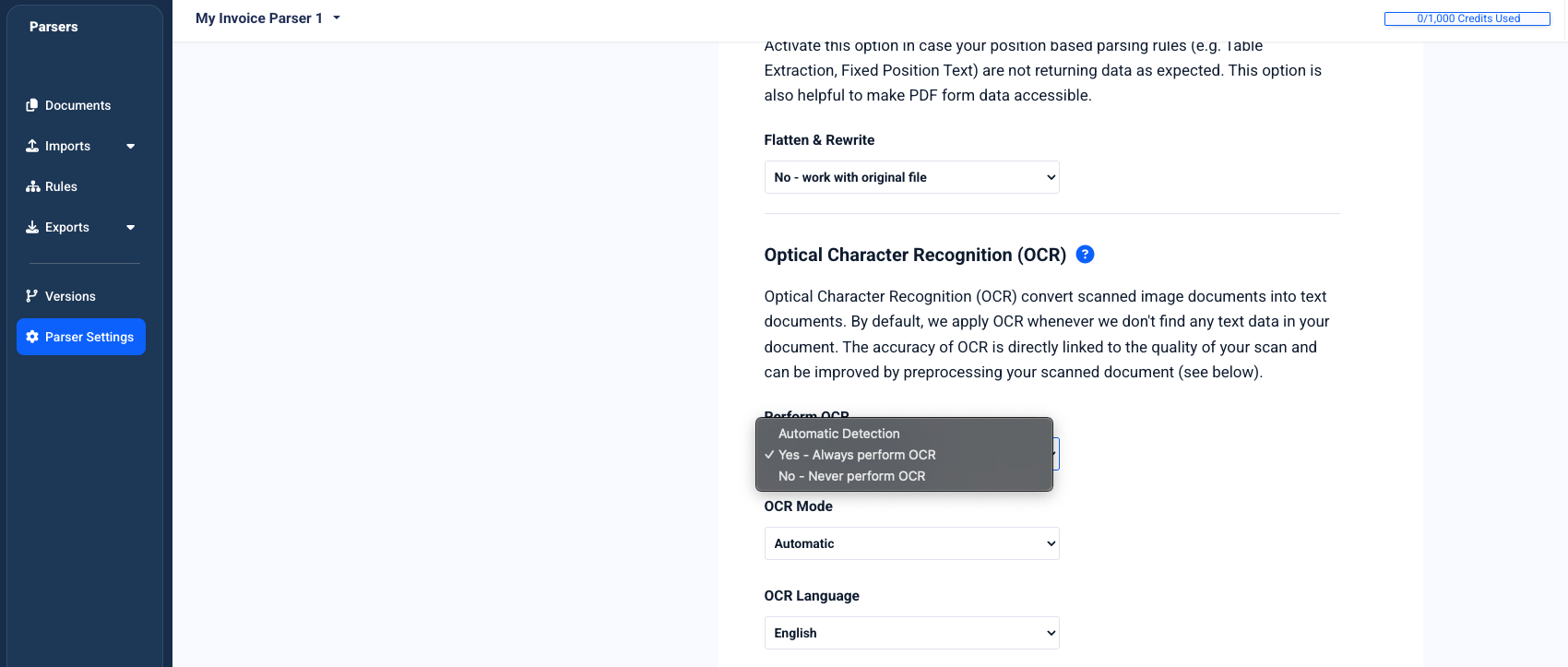This screenshot has width=1568, height=667.
Task: Click the Versions branch icon
Action: coord(32,296)
